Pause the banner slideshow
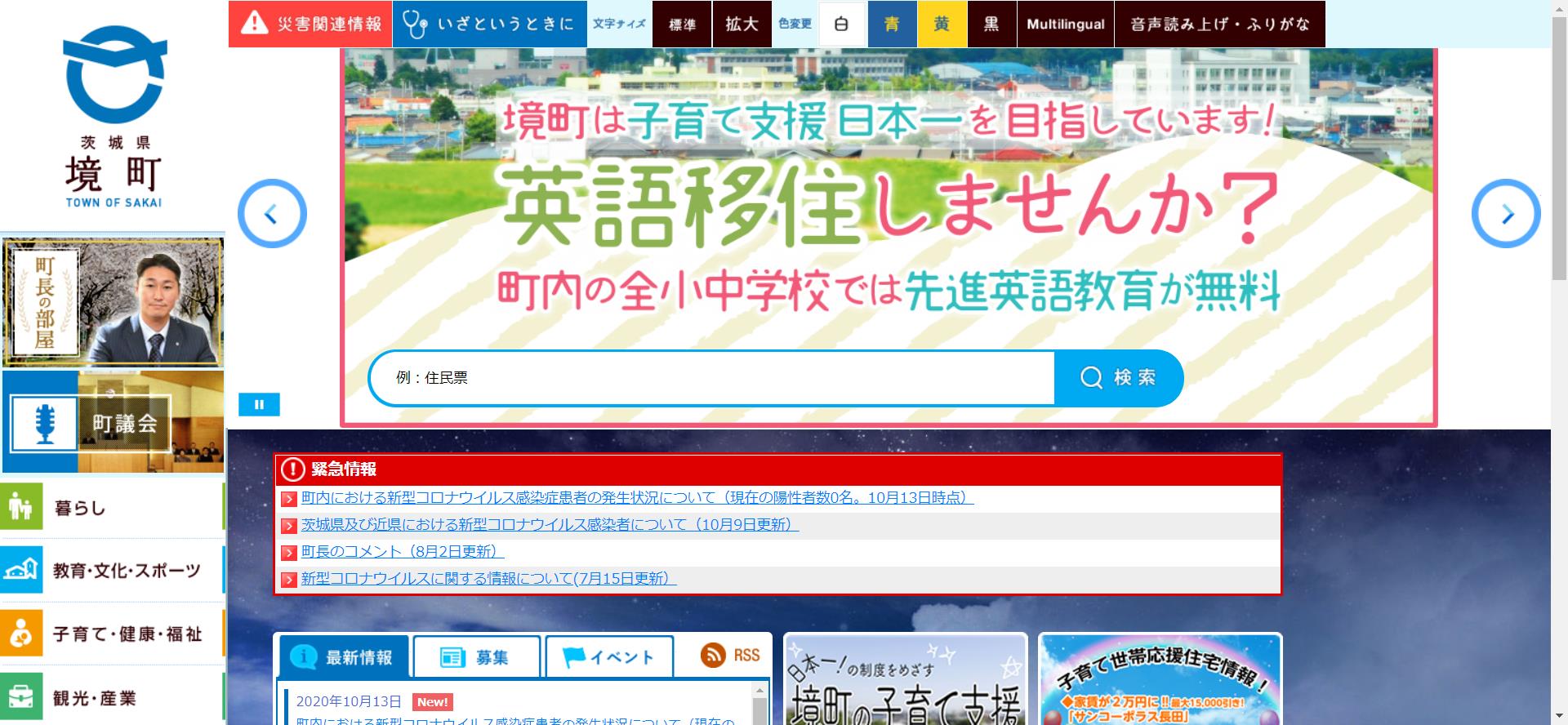This screenshot has height=725, width=1568. 259,404
